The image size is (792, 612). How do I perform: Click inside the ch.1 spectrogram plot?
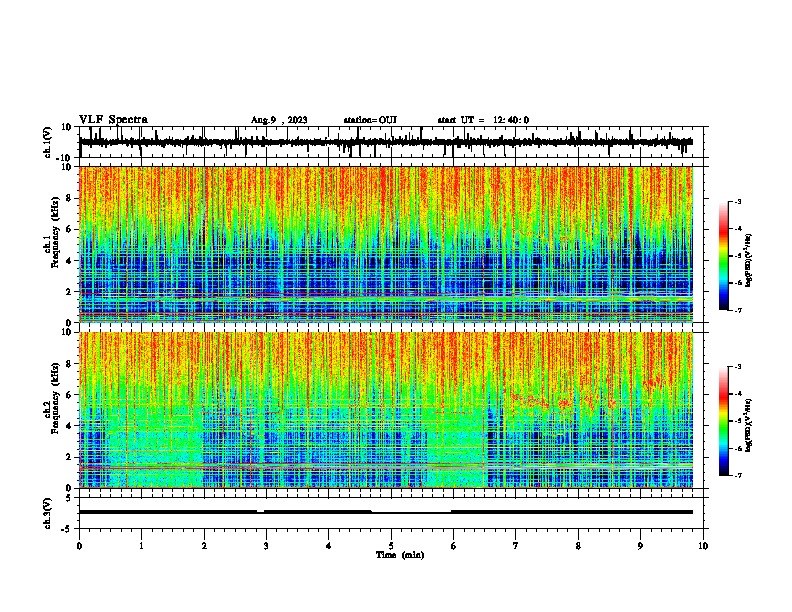386,244
